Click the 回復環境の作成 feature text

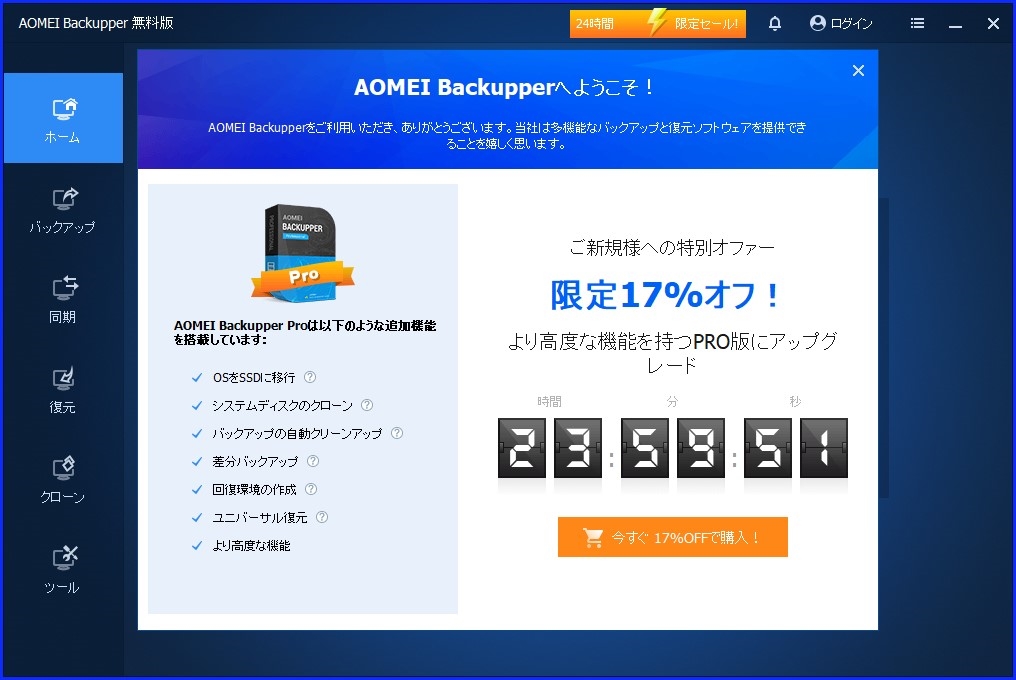pos(254,489)
